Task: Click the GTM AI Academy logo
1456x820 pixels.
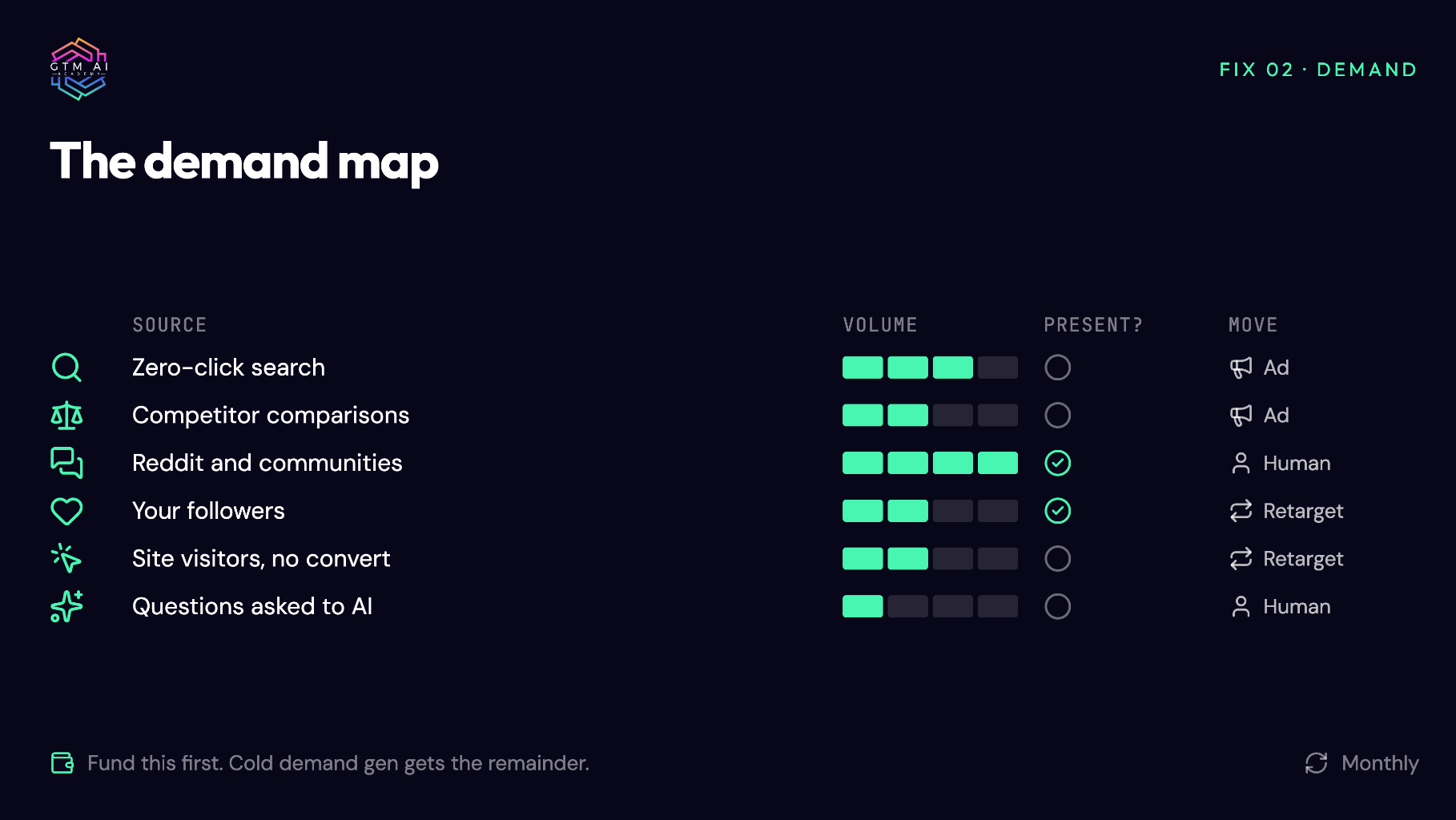Action: [78, 69]
